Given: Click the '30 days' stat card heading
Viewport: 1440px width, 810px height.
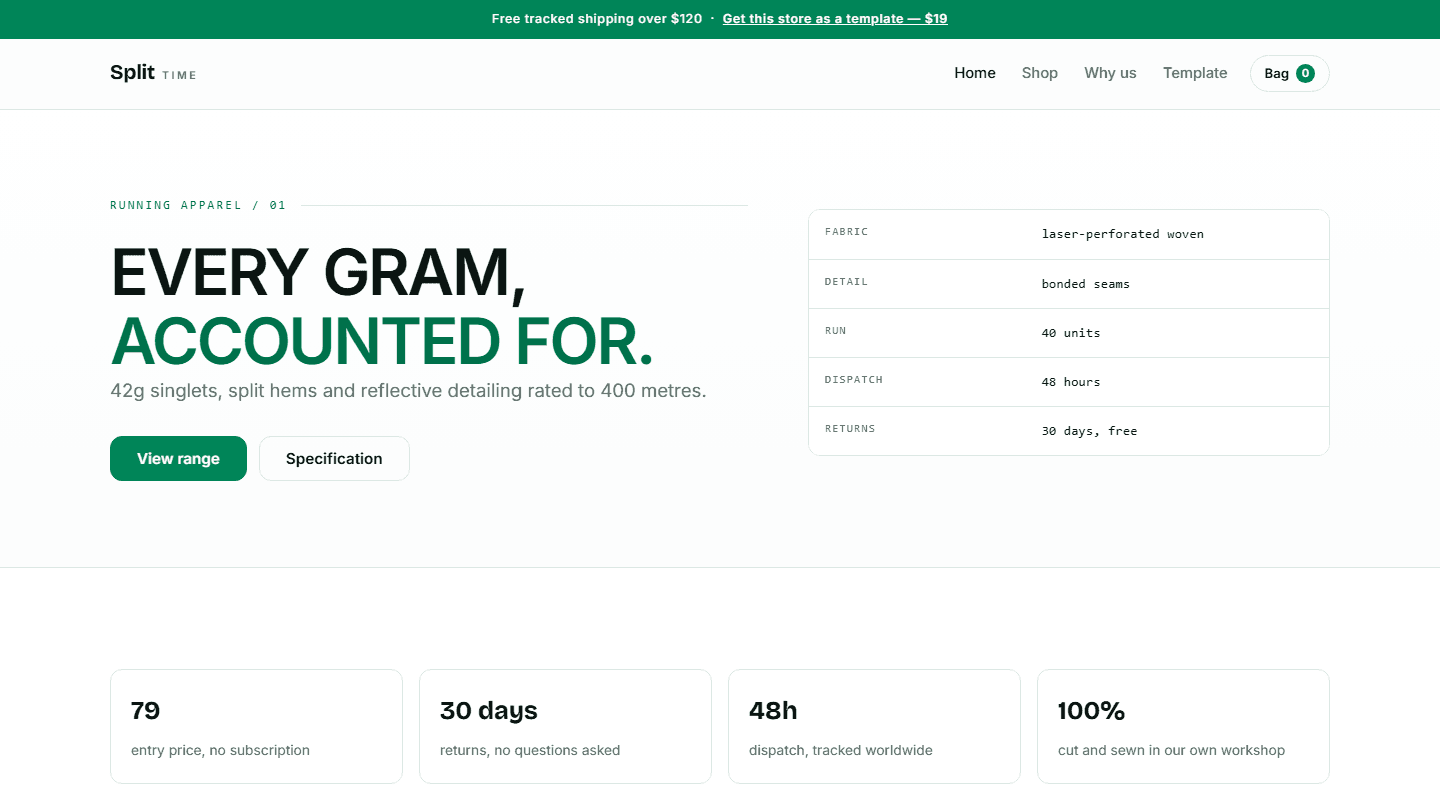Looking at the screenshot, I should click(x=489, y=711).
